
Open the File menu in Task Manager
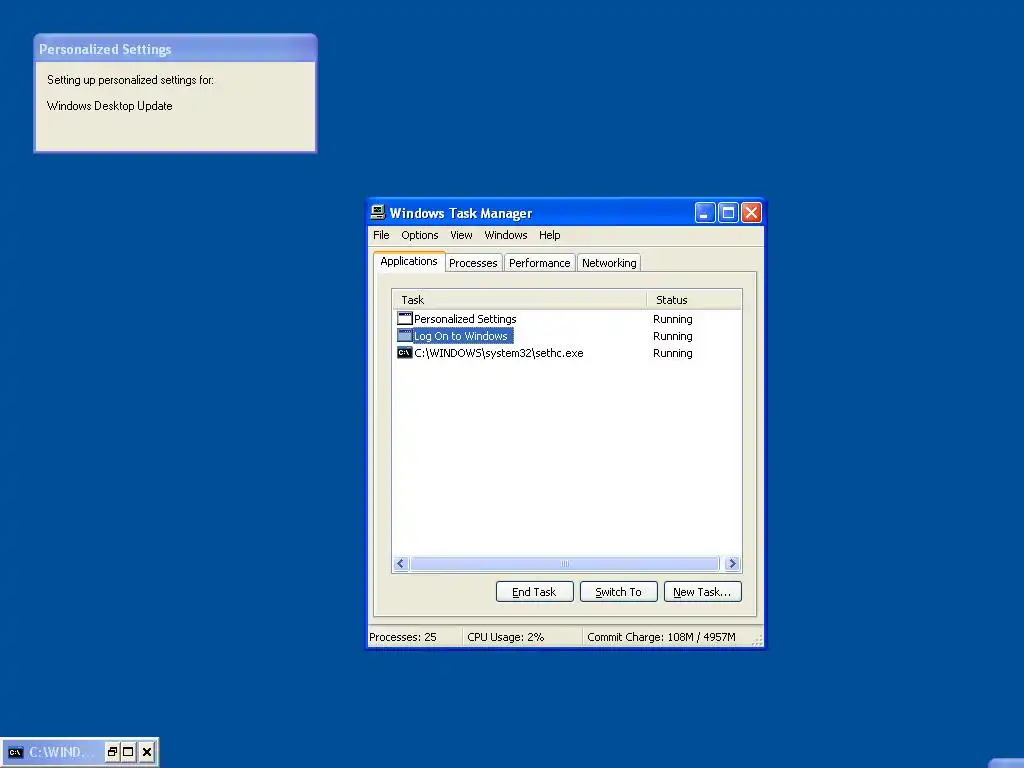tap(381, 235)
